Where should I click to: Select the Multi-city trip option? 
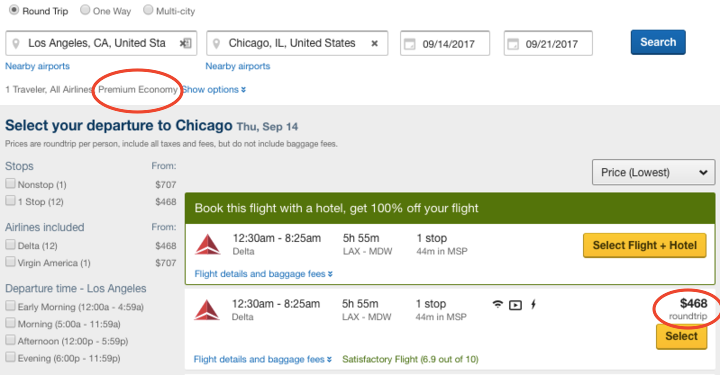pyautogui.click(x=148, y=10)
